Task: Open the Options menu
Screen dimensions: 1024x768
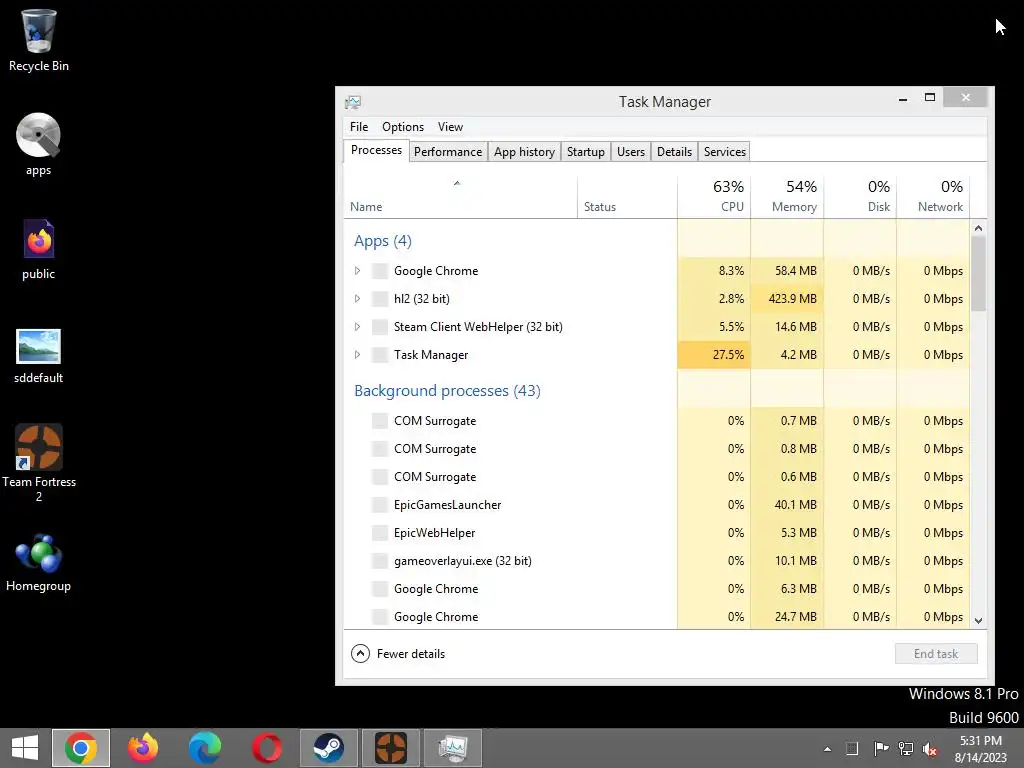Action: click(x=403, y=127)
